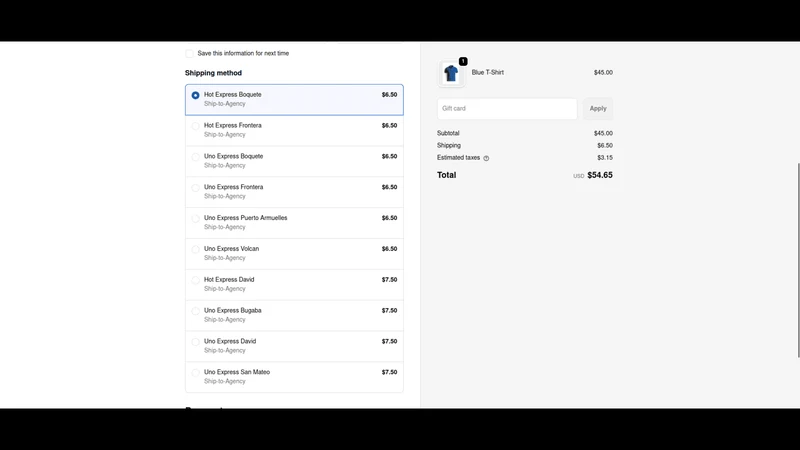Choose Uno Express San Mateo shipping
Screen dimensions: 800x450
point(294,377)
